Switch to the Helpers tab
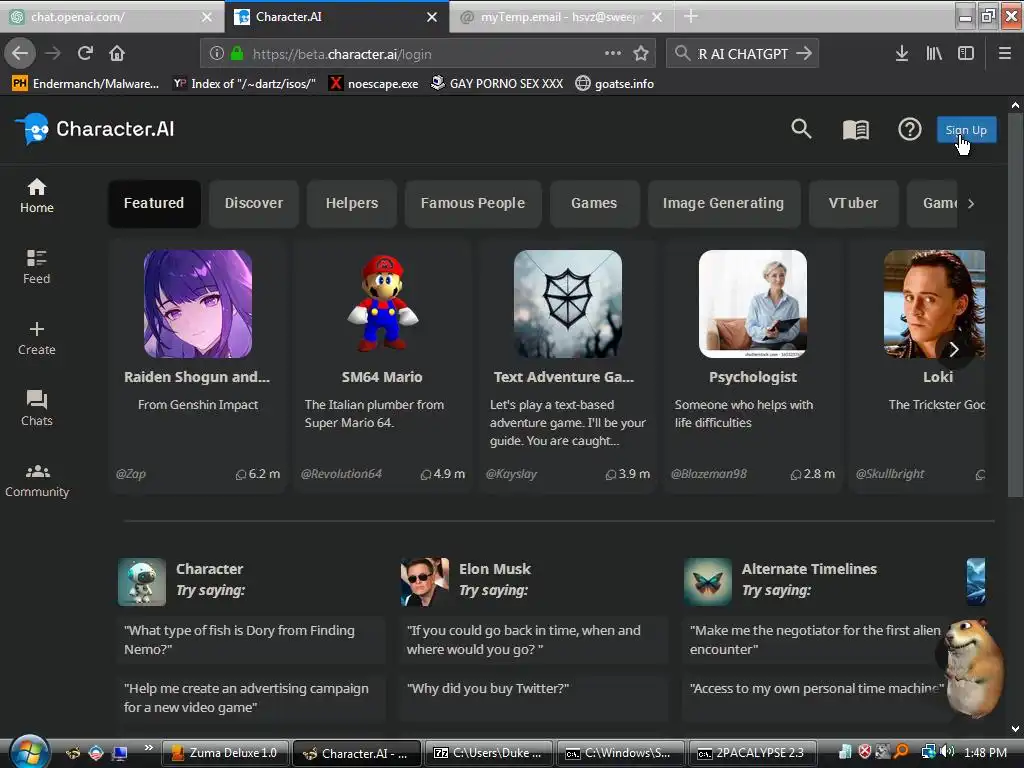Screen dimensions: 1024x768 (352, 203)
